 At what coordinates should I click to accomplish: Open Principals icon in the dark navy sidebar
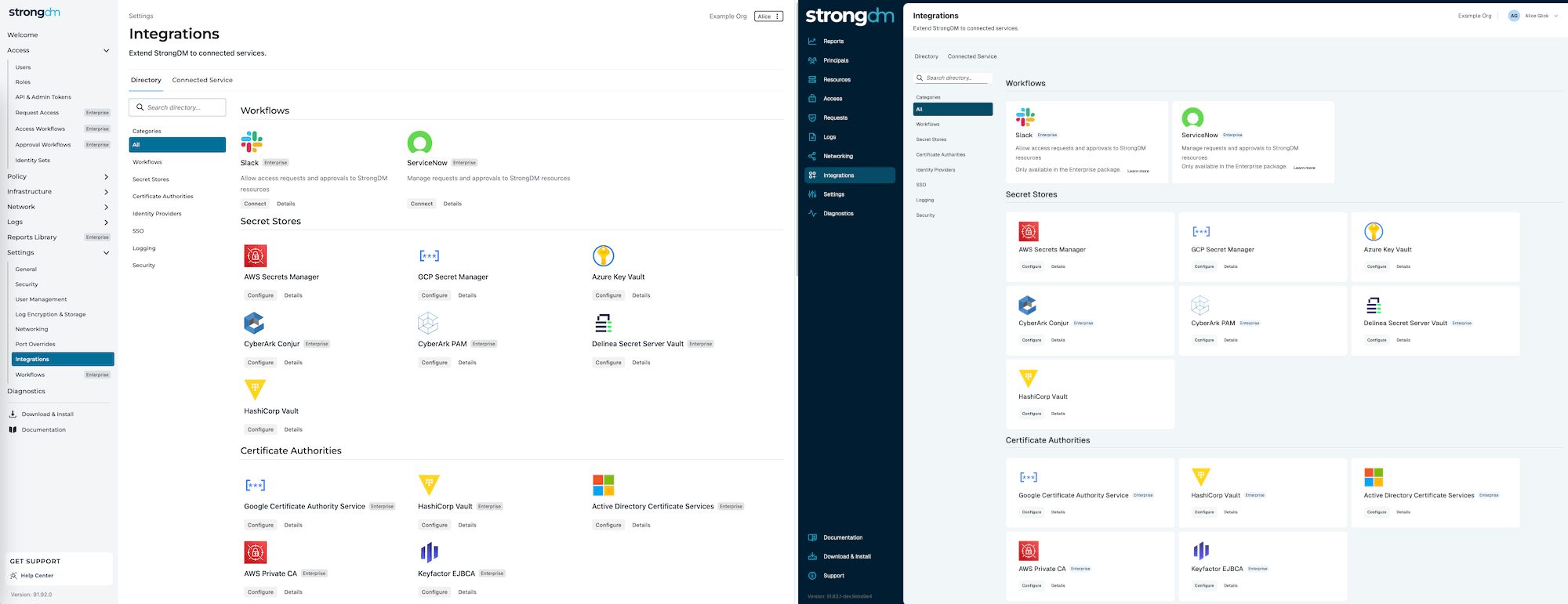coord(812,60)
